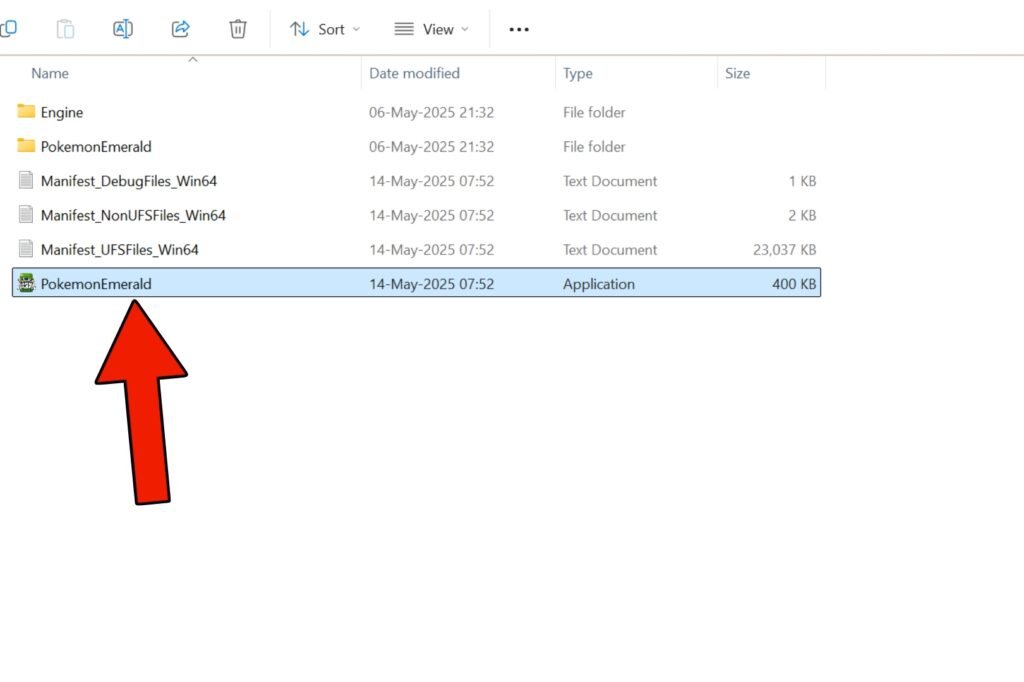Select the Engine folder icon
Screen dimensions: 1024x682
click(26, 111)
